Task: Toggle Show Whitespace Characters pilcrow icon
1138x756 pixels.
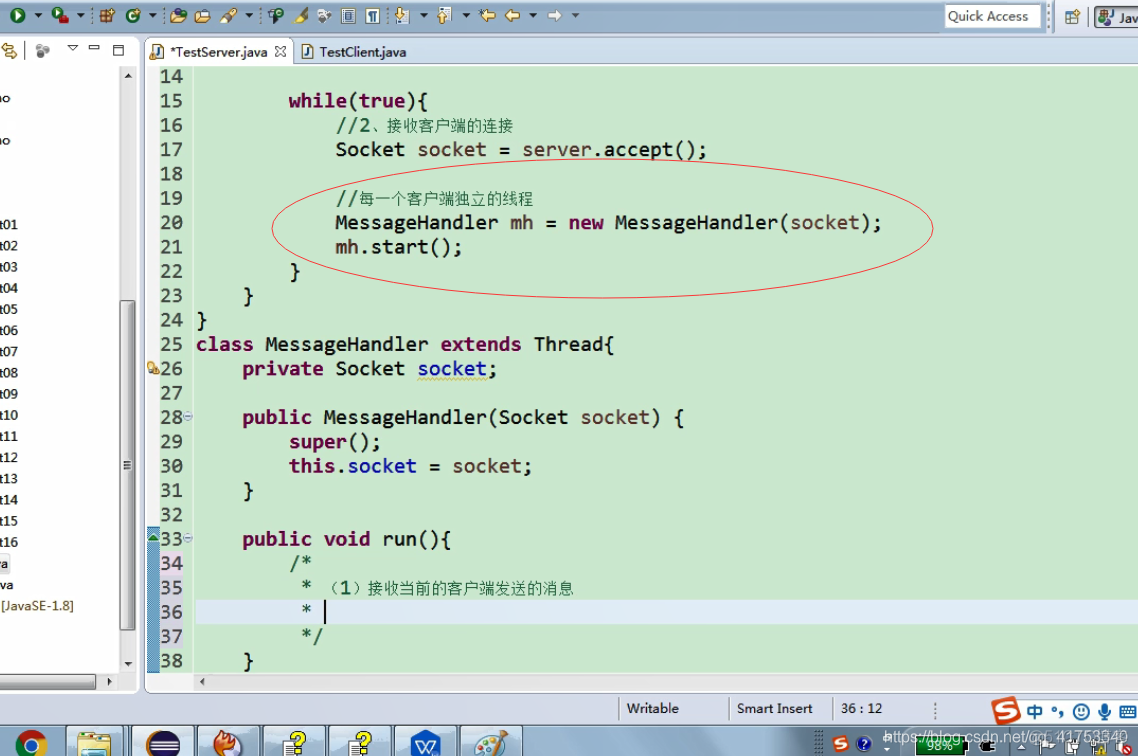Action: pyautogui.click(x=372, y=15)
